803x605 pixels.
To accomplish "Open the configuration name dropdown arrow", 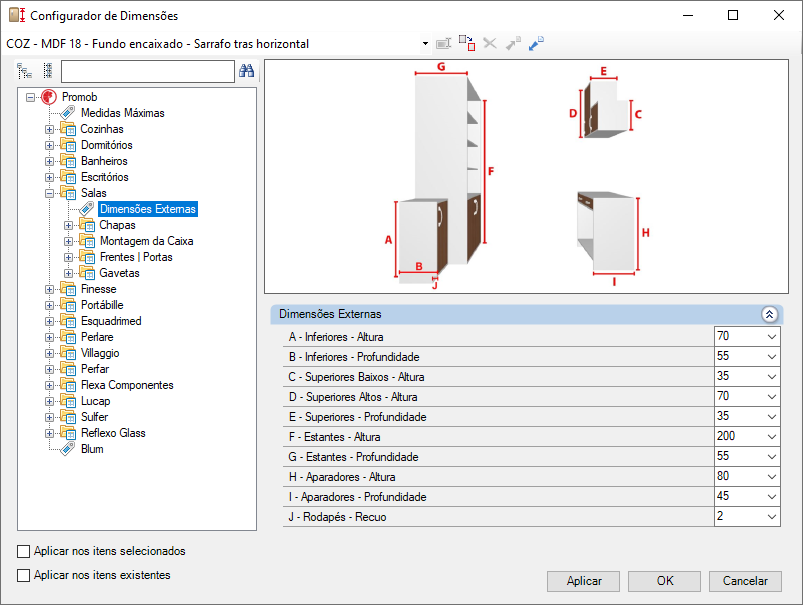I will (x=425, y=44).
